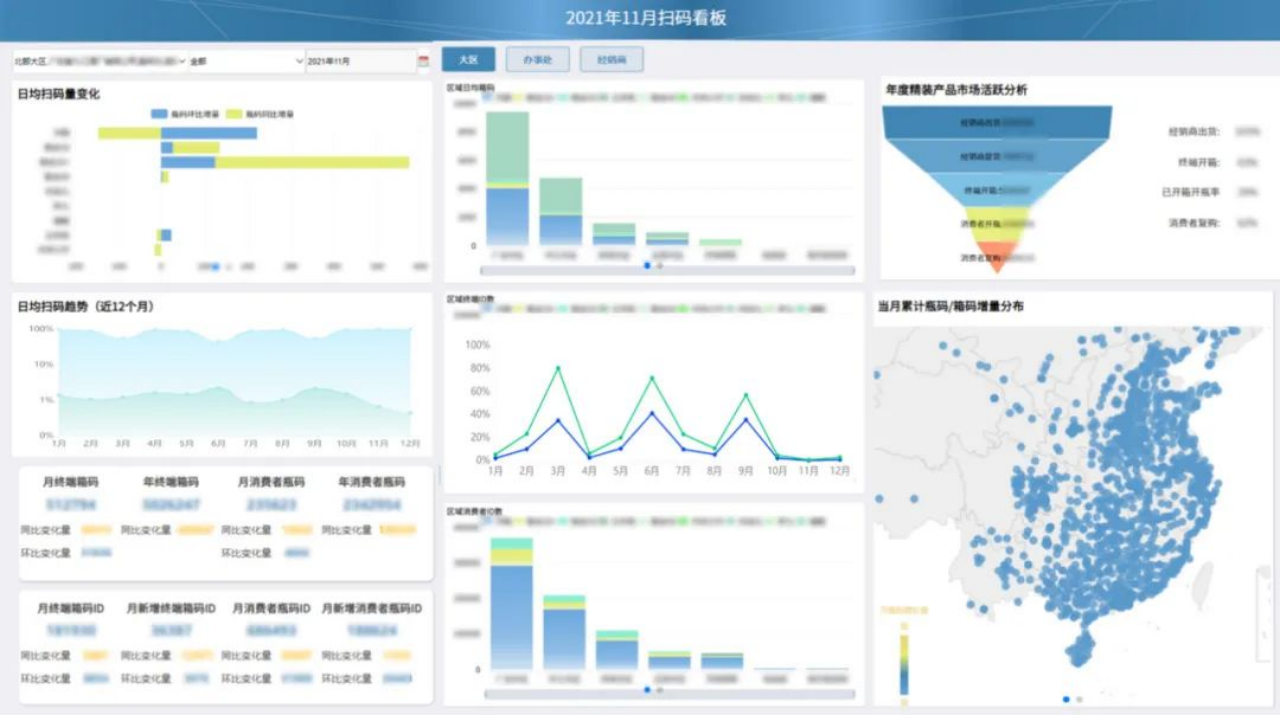1280x715 pixels.
Task: Open the 2021年11月 date picker field
Action: point(360,61)
